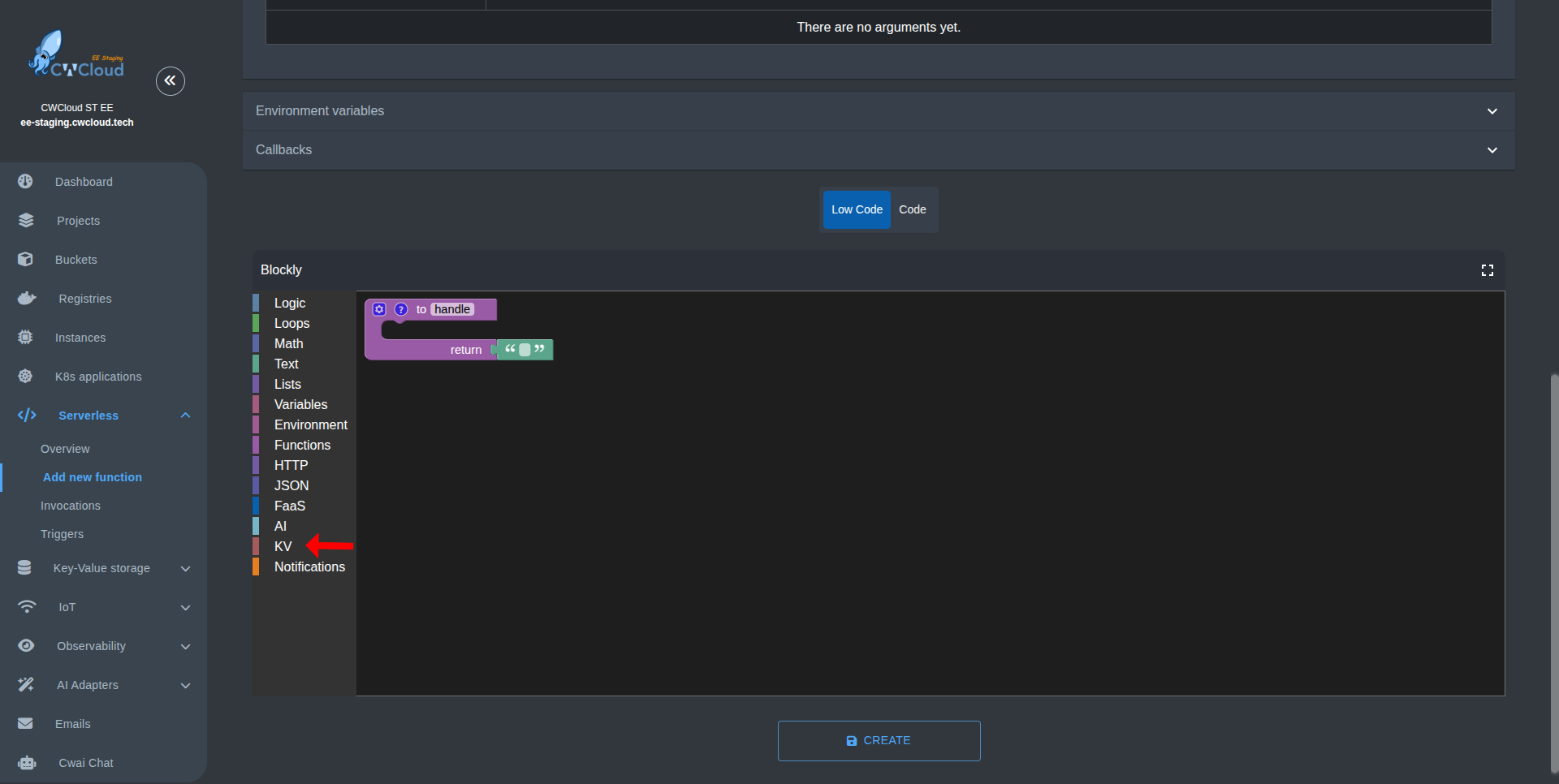Viewport: 1559px width, 784px height.
Task: Click the Serverless code brackets icon
Action: pos(27,415)
